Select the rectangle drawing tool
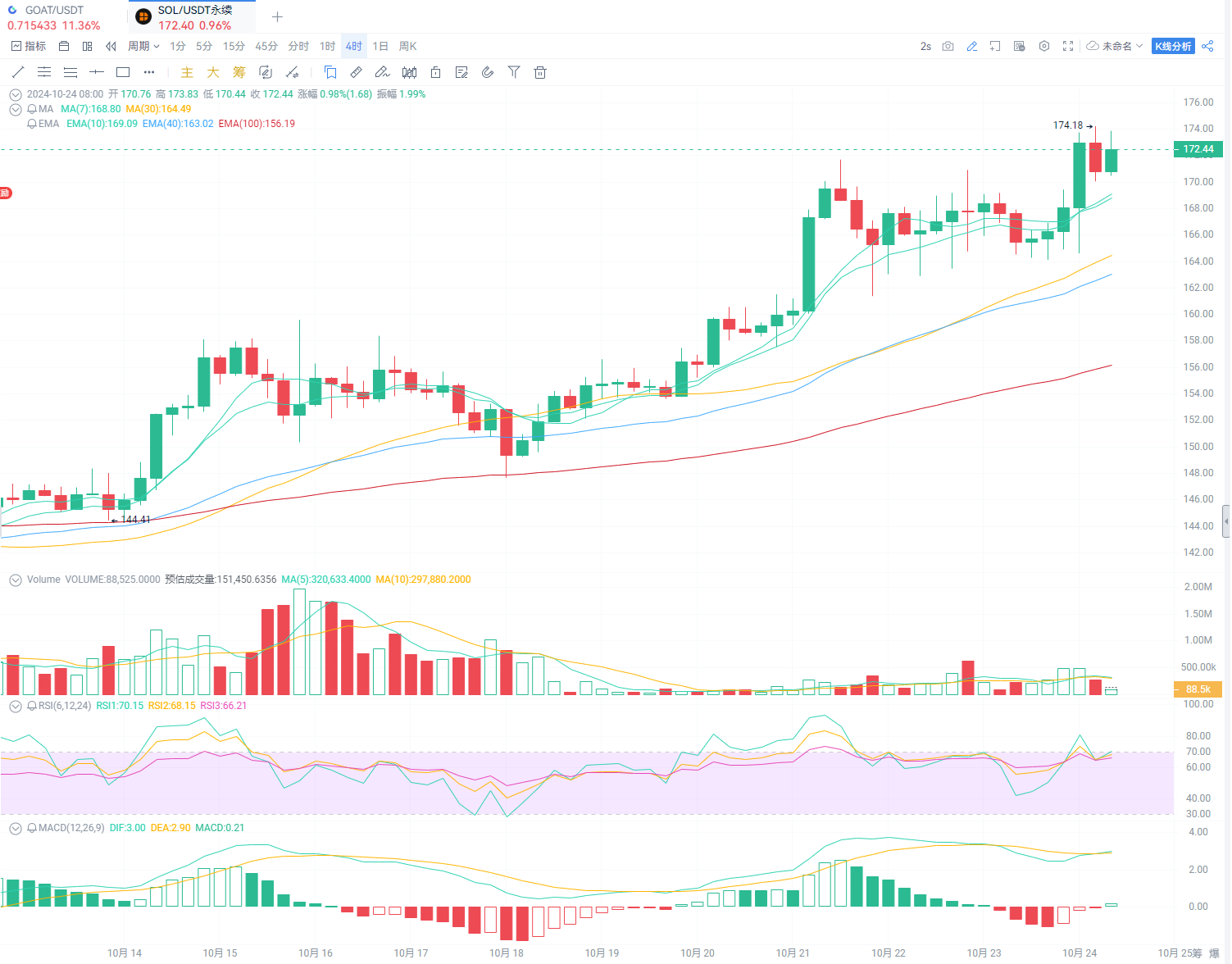Screen dimensions: 1232x964 pyautogui.click(x=123, y=72)
